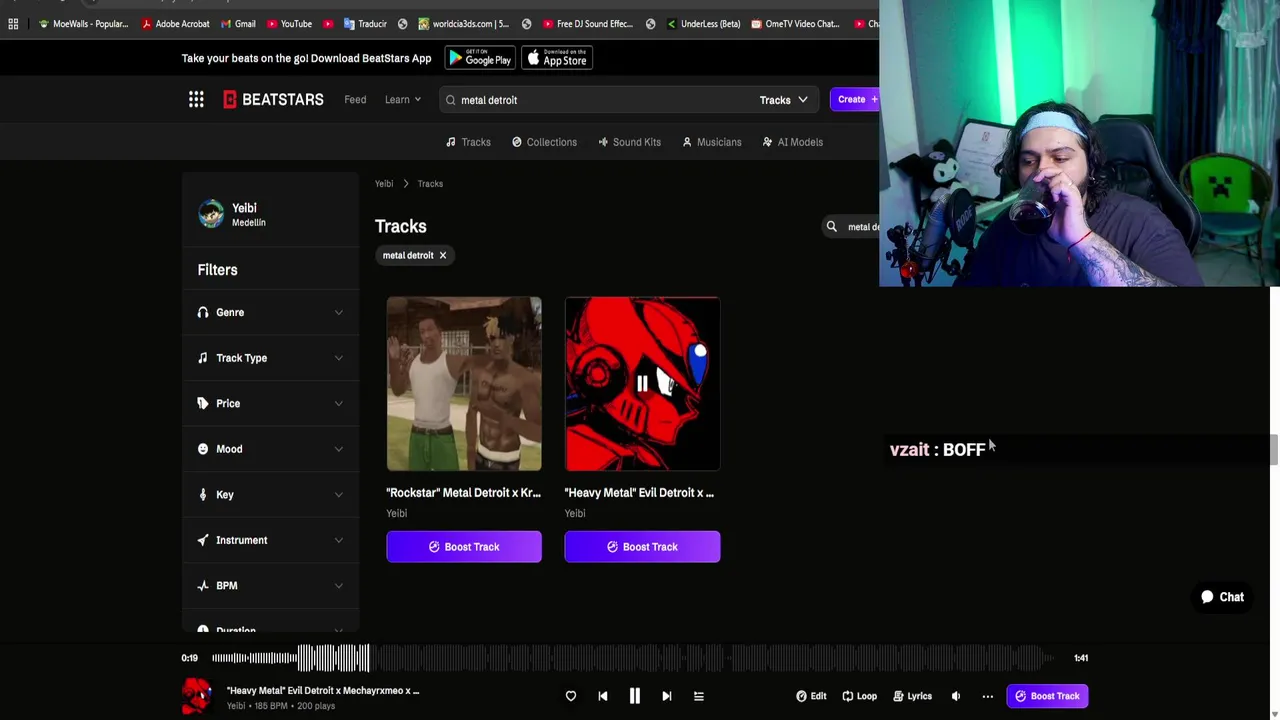Edit the current track
The image size is (1280, 720).
click(x=811, y=696)
